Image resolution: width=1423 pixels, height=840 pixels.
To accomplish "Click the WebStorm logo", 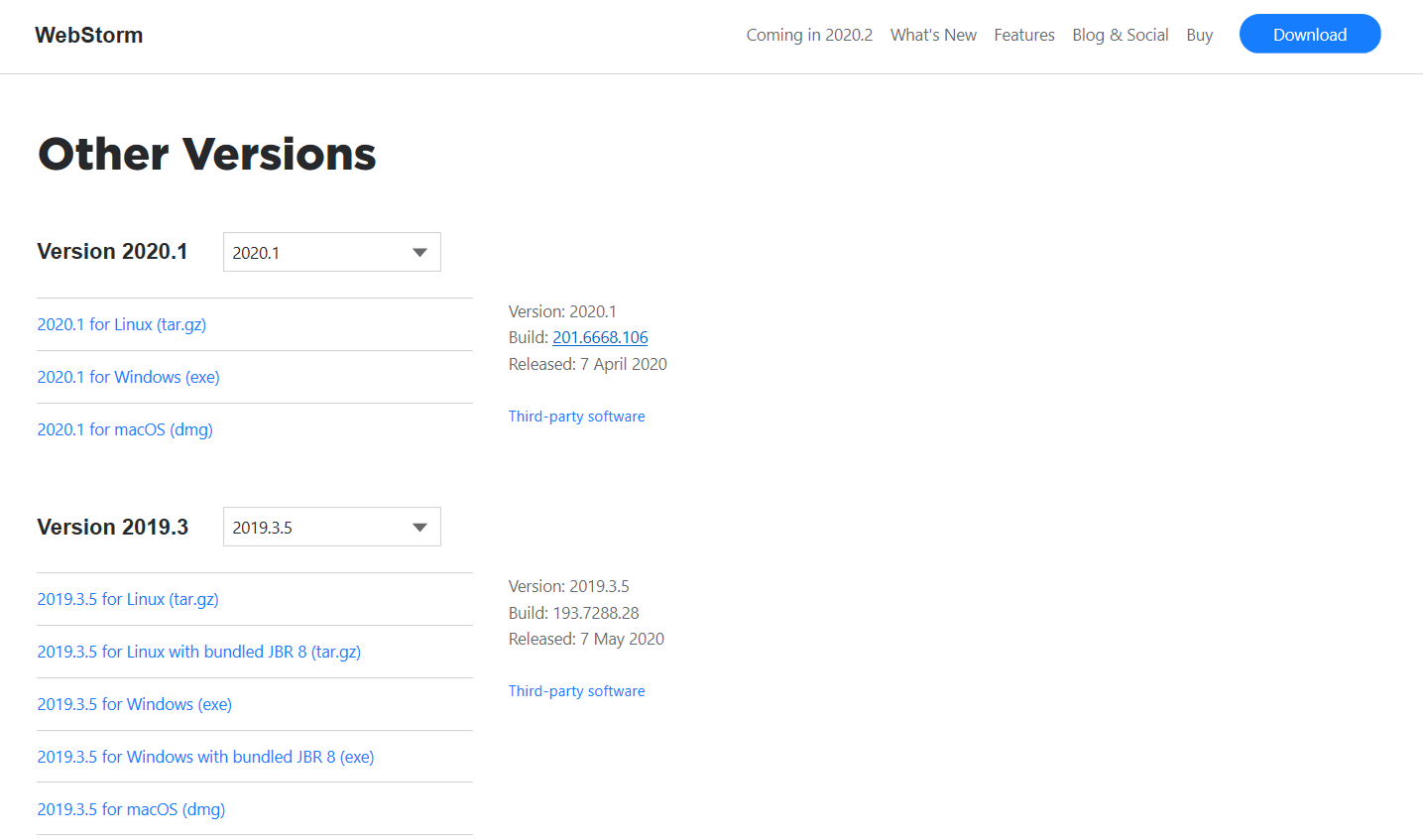I will (x=88, y=35).
